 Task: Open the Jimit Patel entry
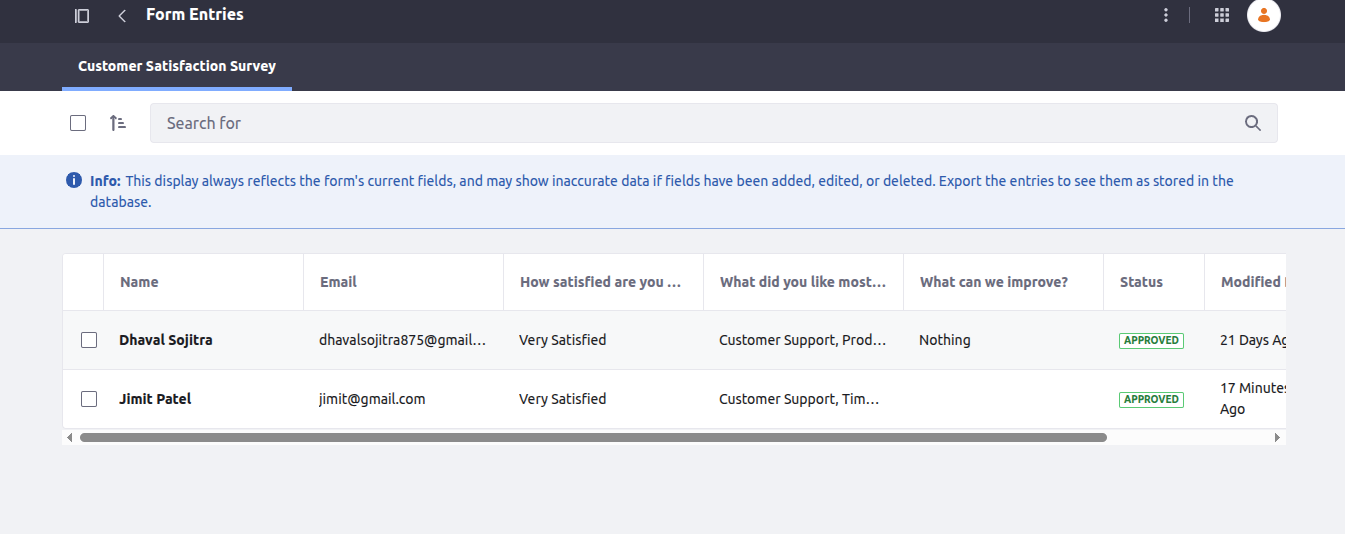pos(155,399)
